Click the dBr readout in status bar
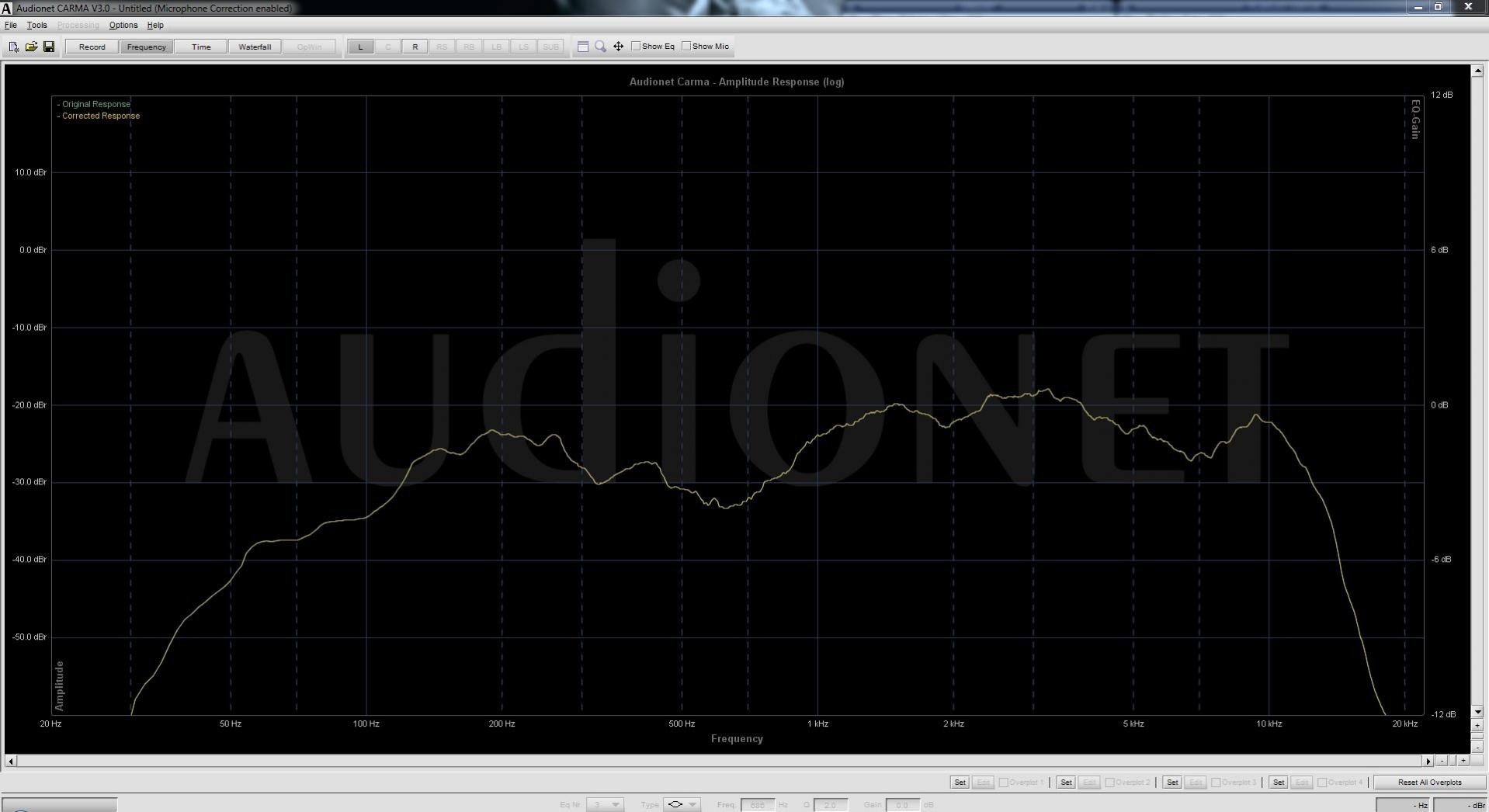Viewport: 1489px width, 812px height. (1460, 805)
